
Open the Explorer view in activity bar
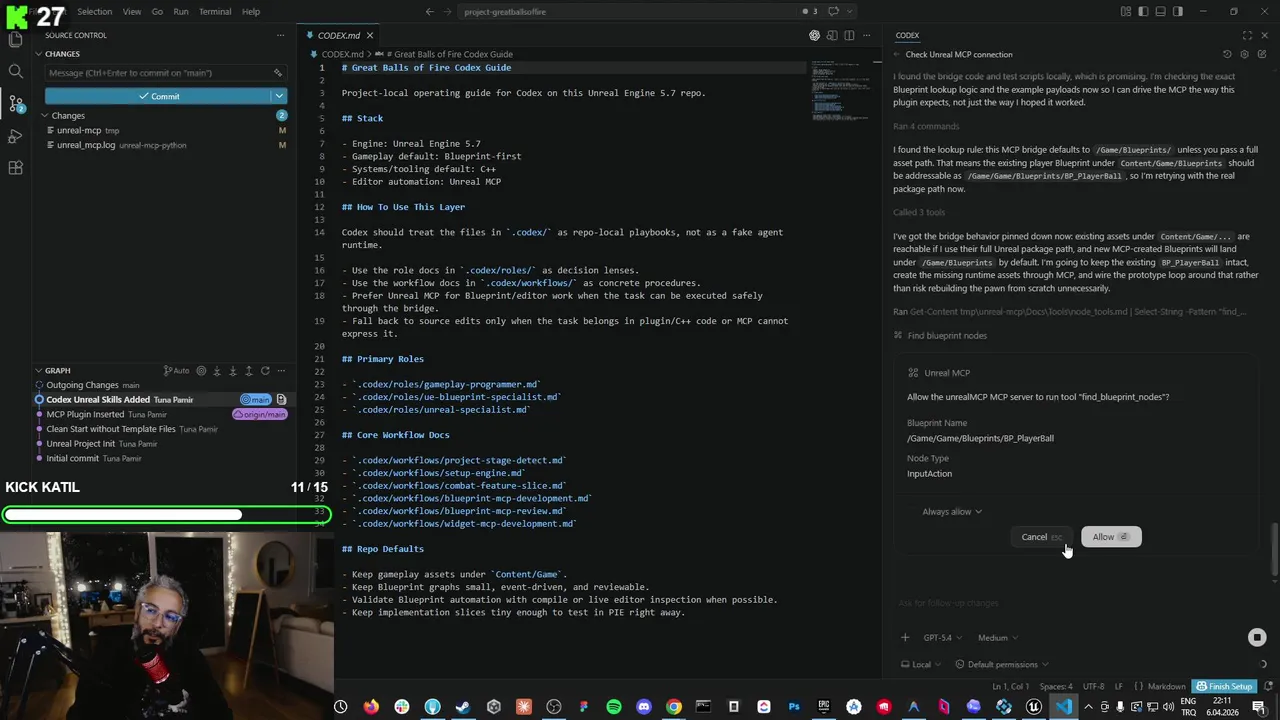(15, 40)
